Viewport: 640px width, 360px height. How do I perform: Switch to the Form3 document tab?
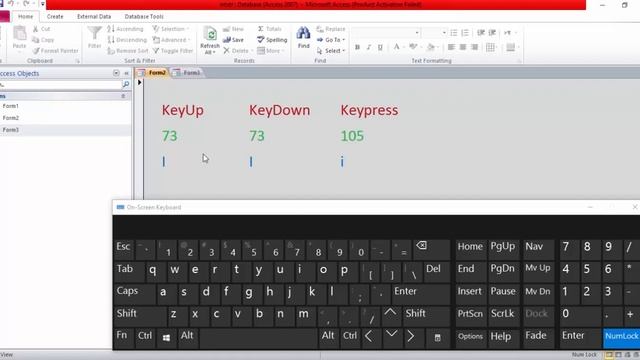(x=187, y=73)
